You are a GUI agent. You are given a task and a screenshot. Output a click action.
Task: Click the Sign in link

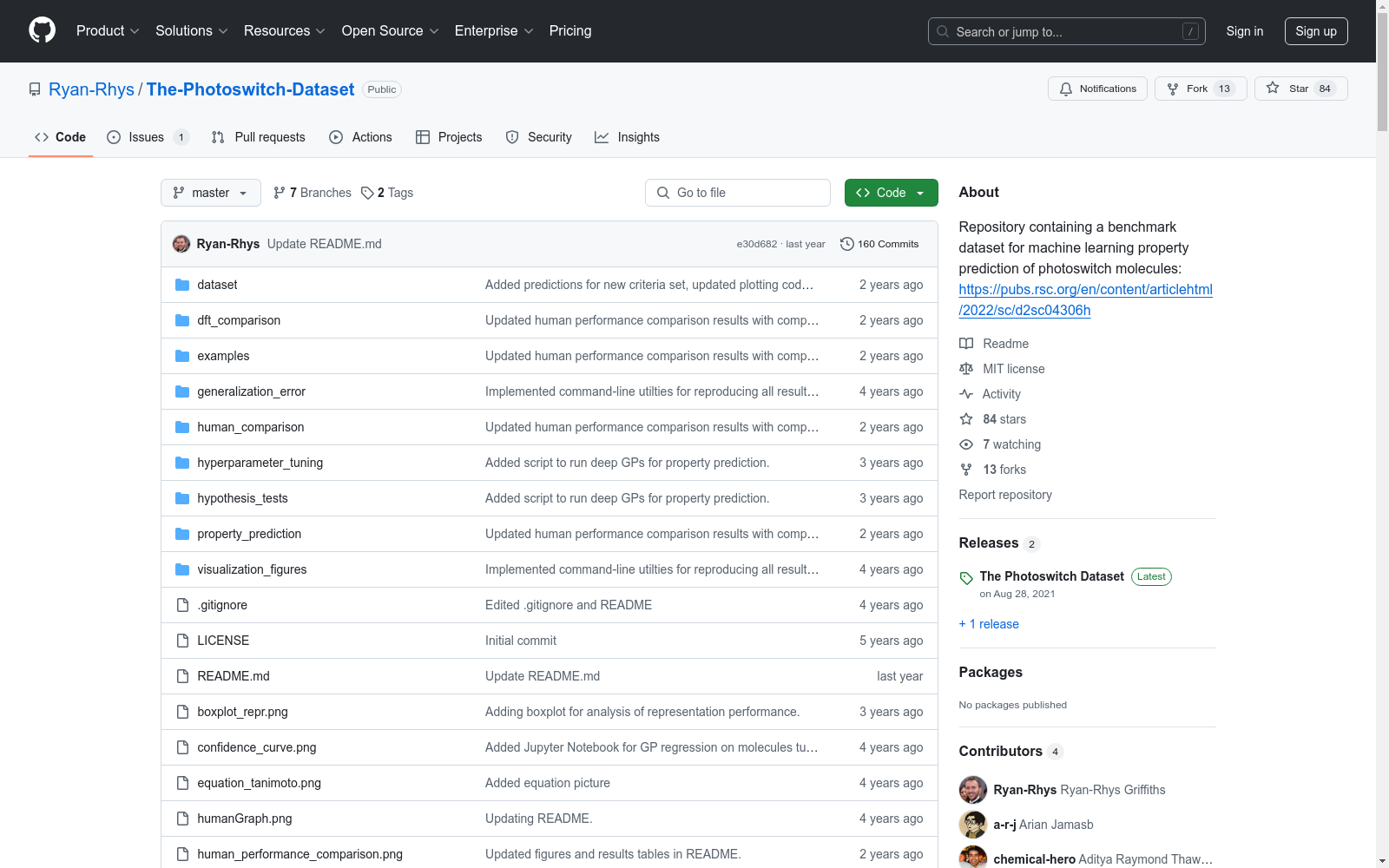(x=1245, y=31)
